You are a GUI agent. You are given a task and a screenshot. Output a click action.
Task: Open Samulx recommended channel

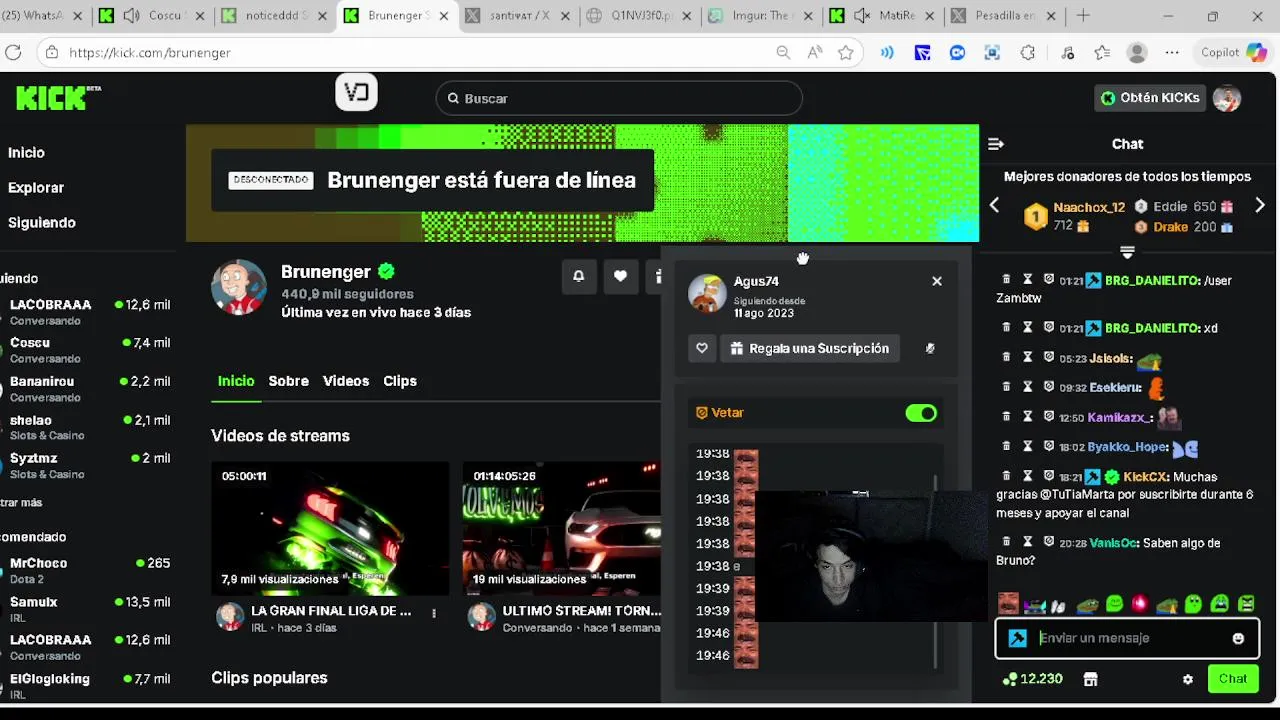(88, 609)
